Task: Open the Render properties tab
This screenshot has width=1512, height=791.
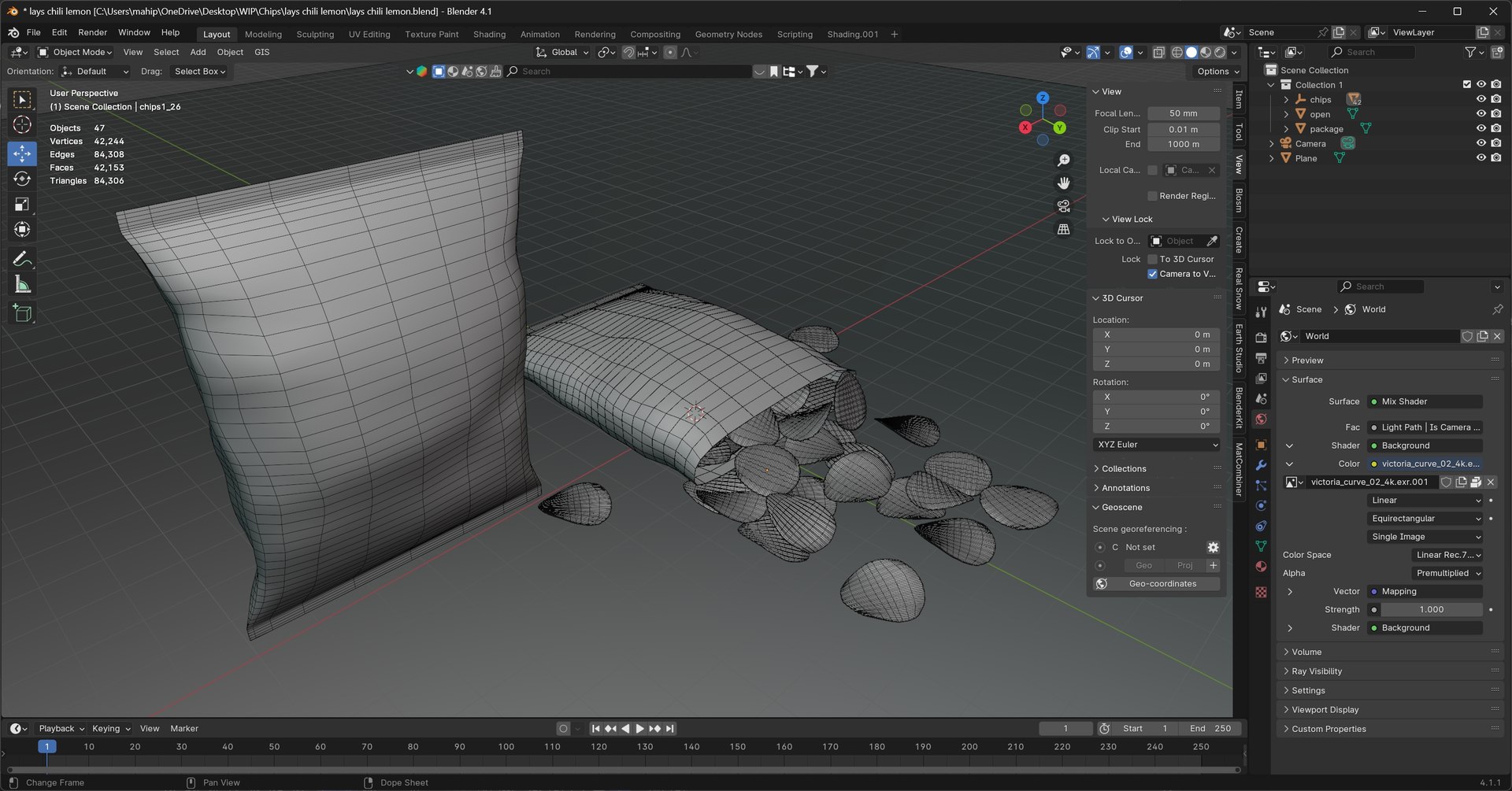Action: [1261, 338]
